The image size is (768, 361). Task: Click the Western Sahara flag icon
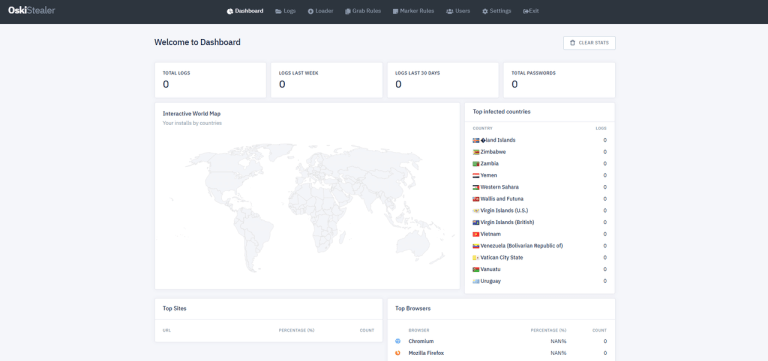pyautogui.click(x=476, y=187)
